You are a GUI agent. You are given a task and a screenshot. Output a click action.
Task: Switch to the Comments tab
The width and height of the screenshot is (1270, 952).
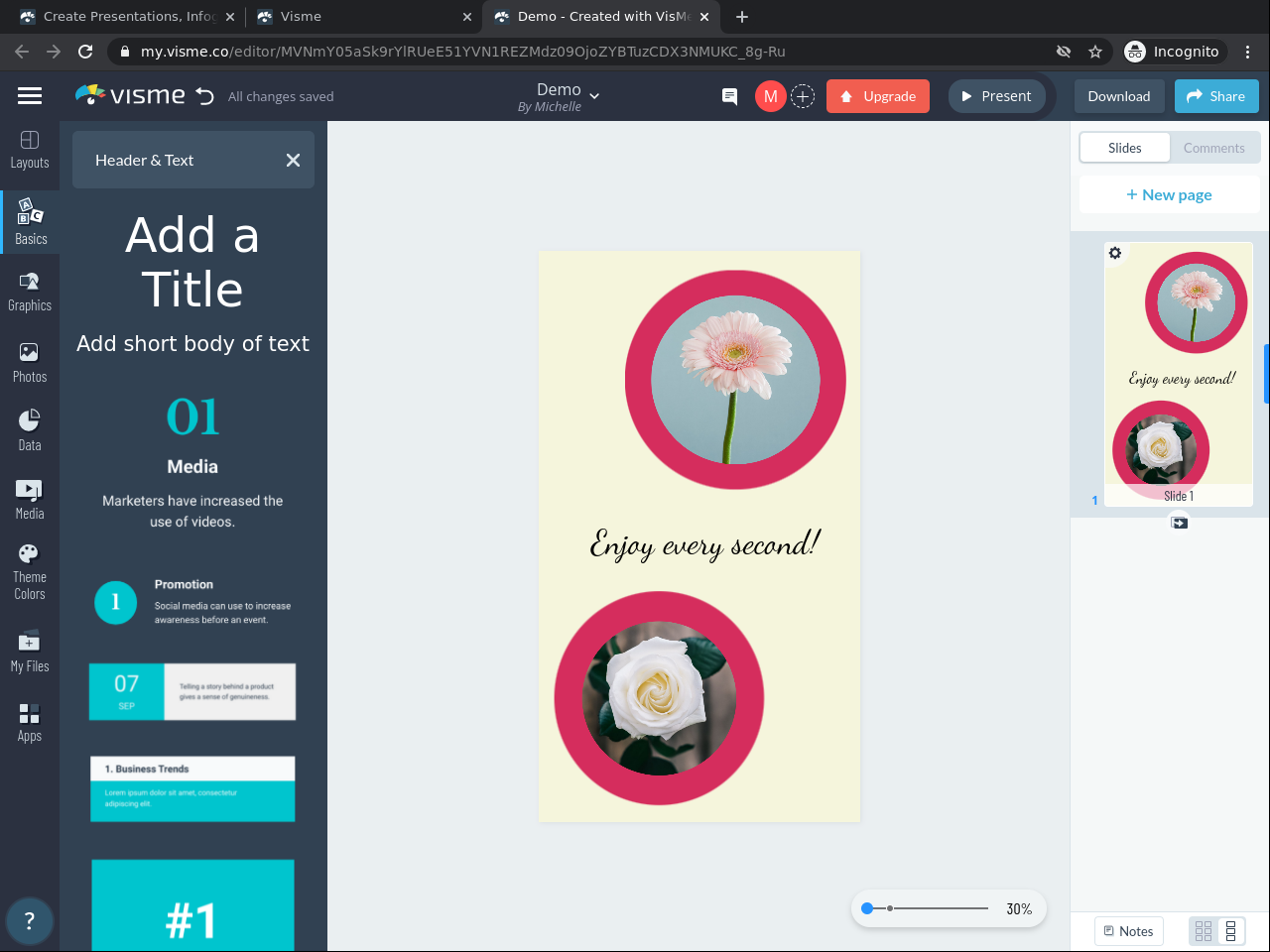coord(1214,148)
